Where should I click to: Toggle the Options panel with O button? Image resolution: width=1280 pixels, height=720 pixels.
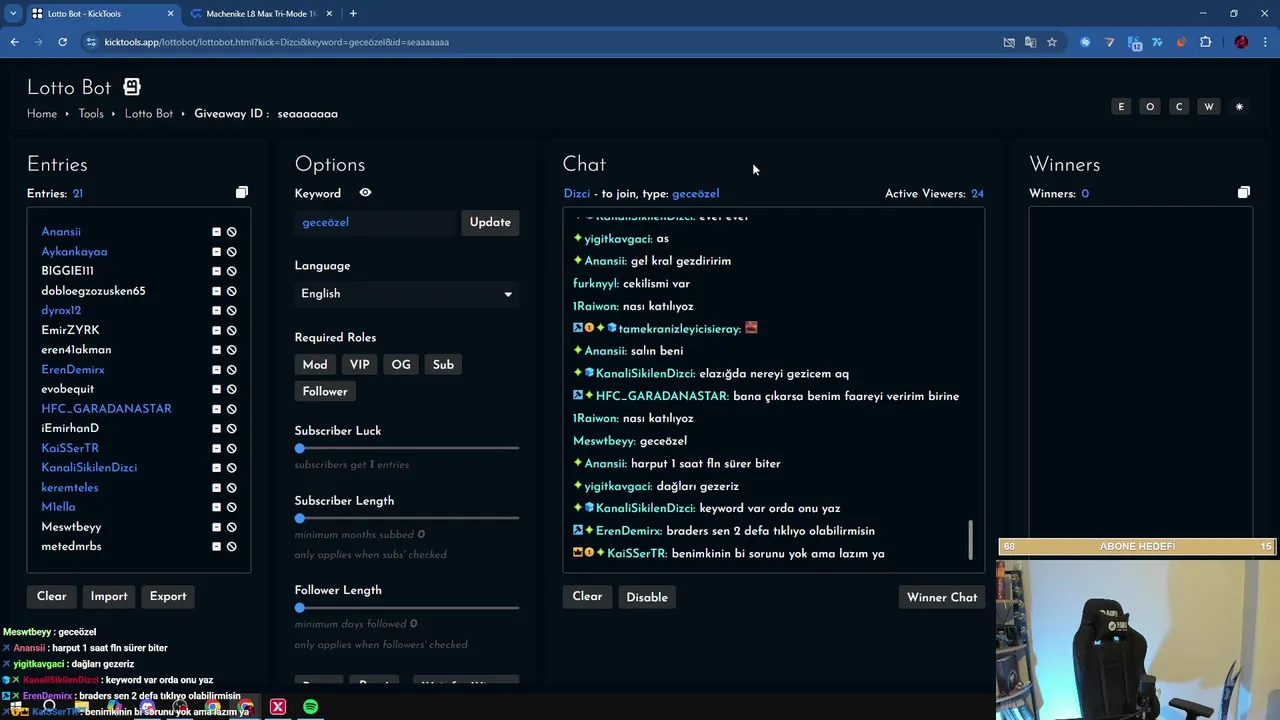coord(1150,107)
